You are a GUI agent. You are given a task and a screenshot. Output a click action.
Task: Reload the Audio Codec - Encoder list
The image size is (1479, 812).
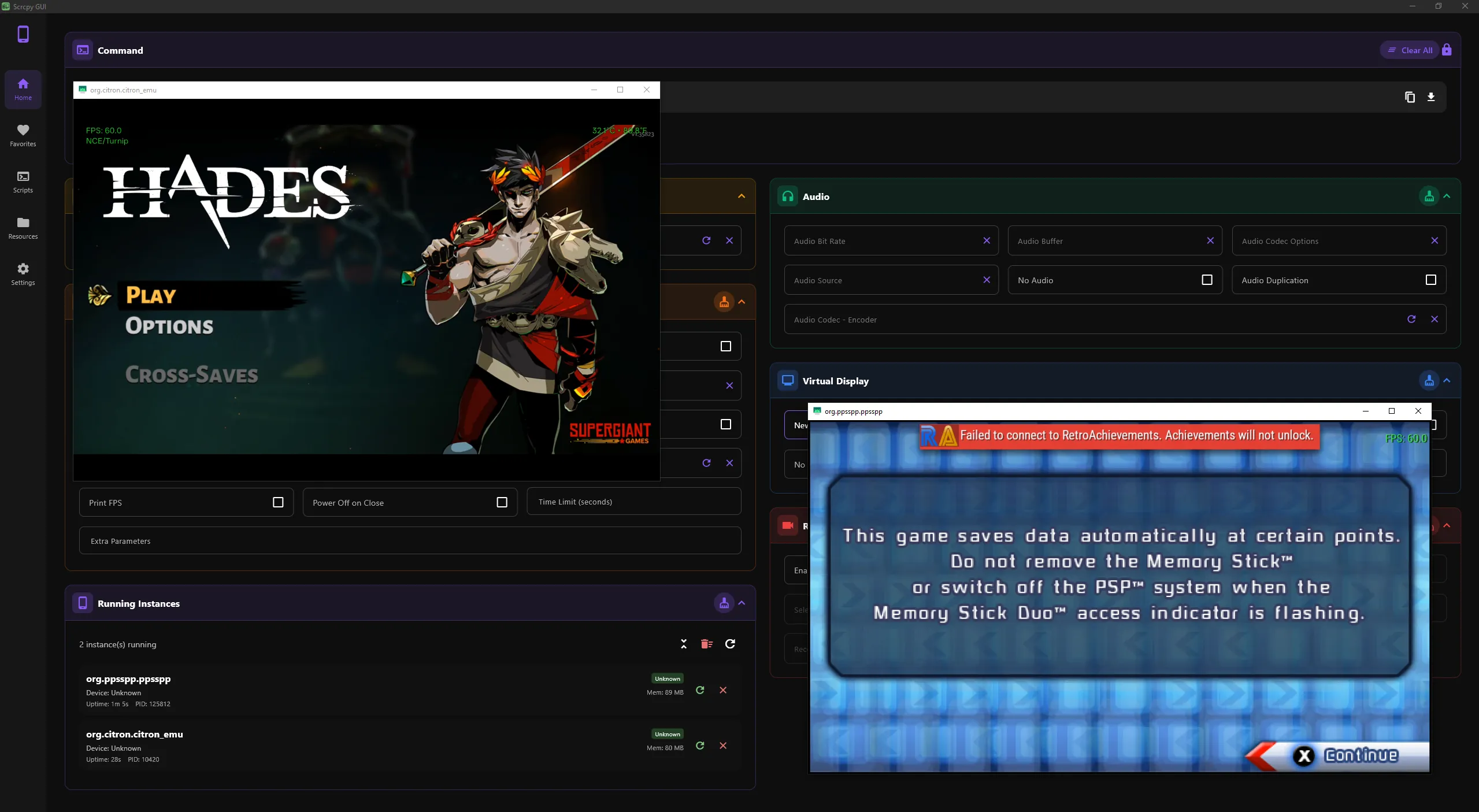(1411, 319)
